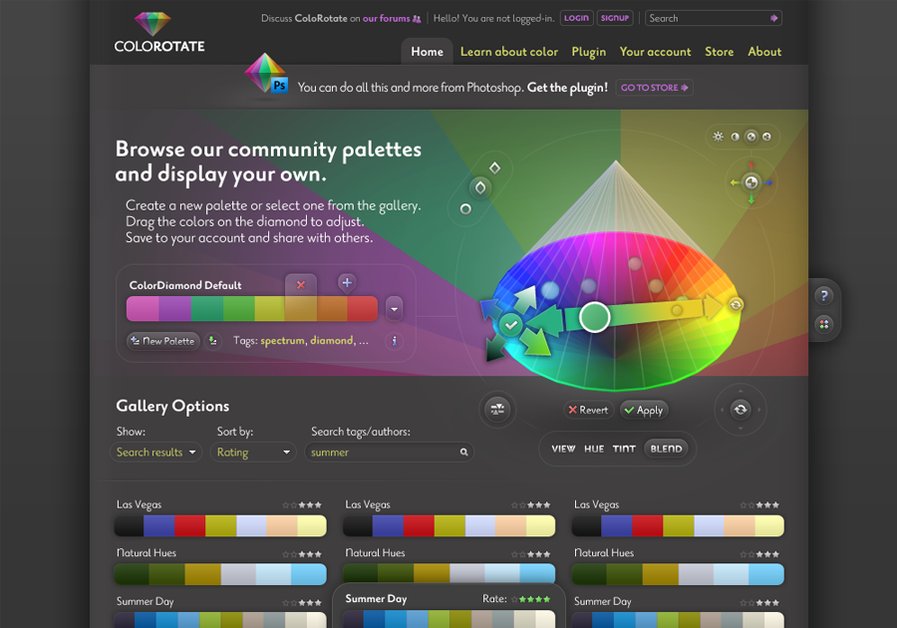This screenshot has width=897, height=628.
Task: Add a color with the plus icon
Action: pyautogui.click(x=347, y=283)
